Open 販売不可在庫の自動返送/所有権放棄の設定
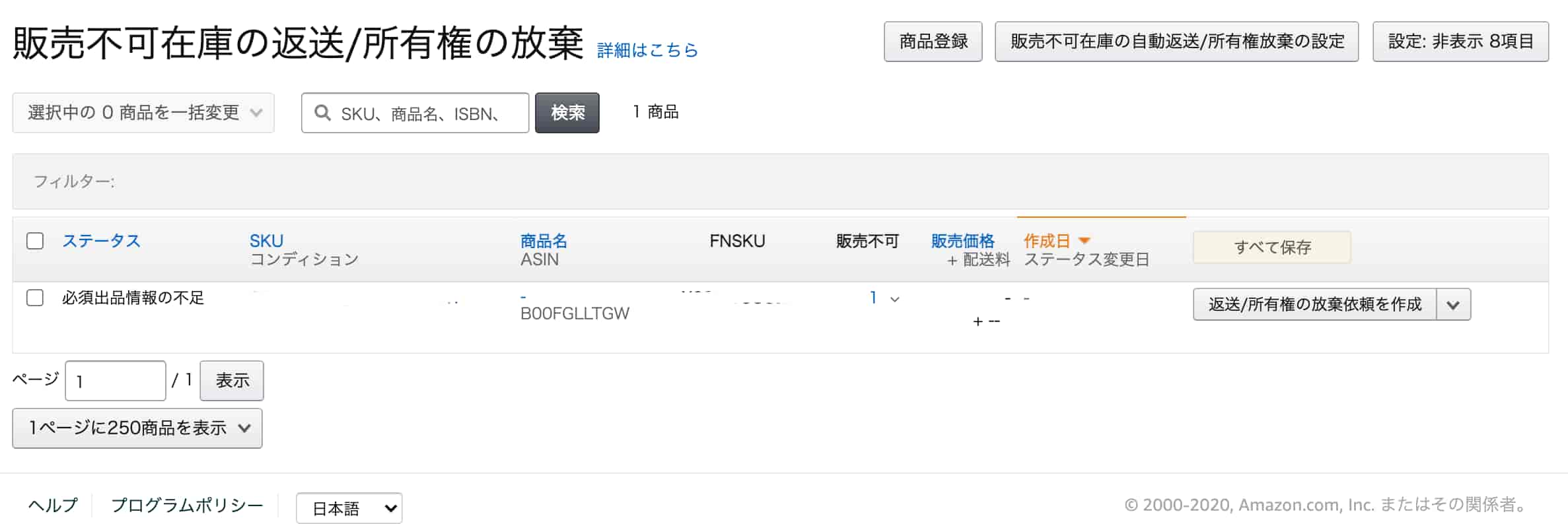This screenshot has width=1568, height=524. 1176,42
